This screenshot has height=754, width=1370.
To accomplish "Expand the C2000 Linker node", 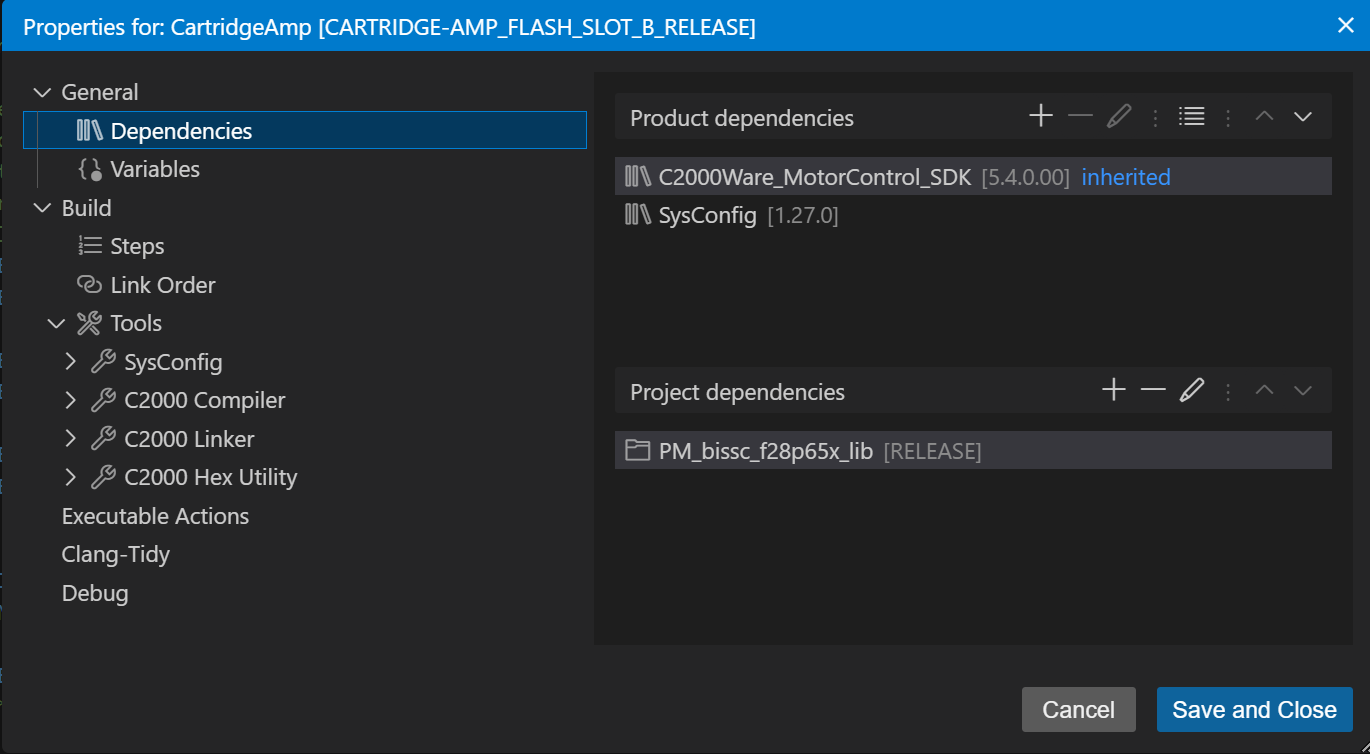I will (70, 438).
